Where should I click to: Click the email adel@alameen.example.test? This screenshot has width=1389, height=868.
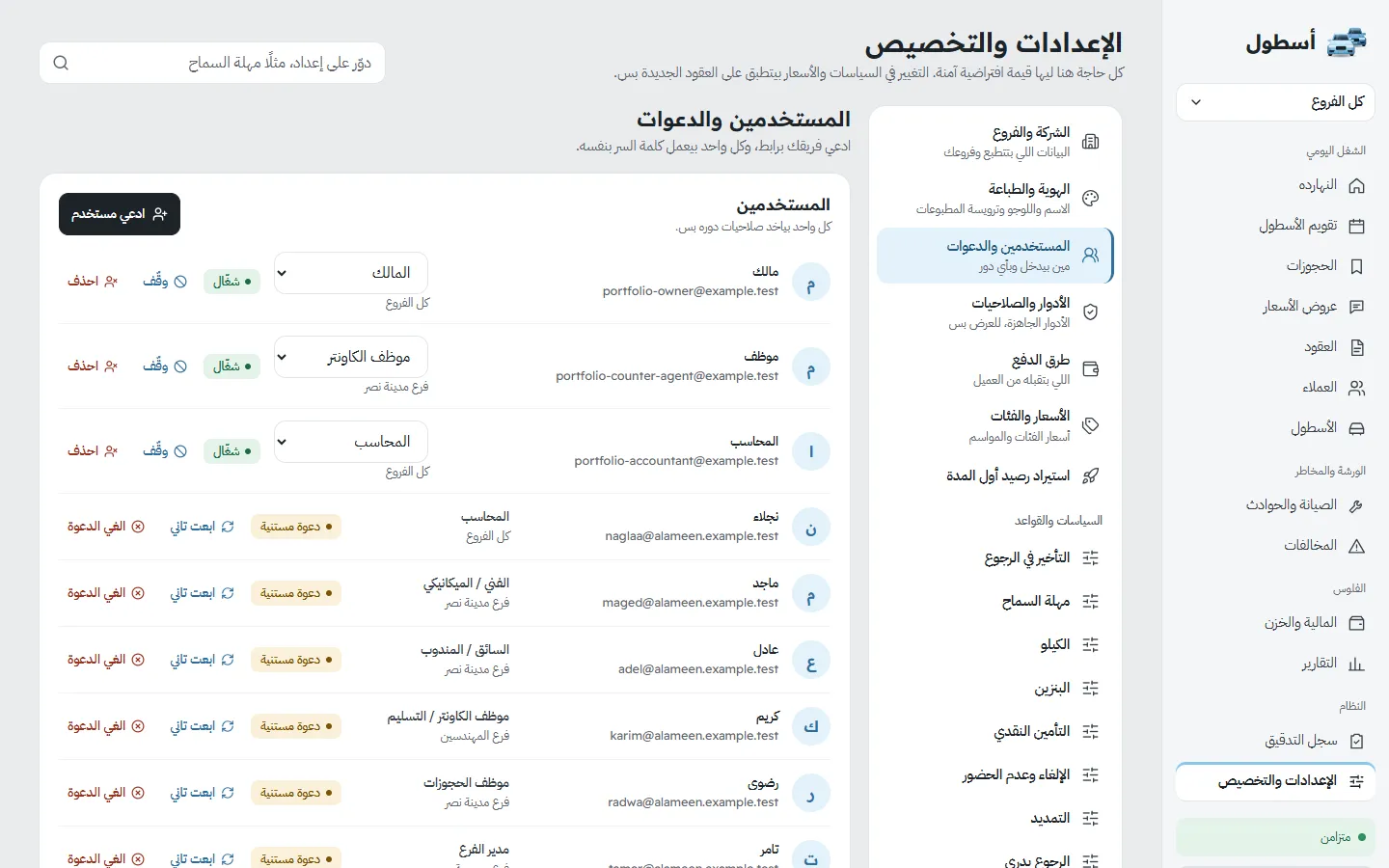pos(698,669)
